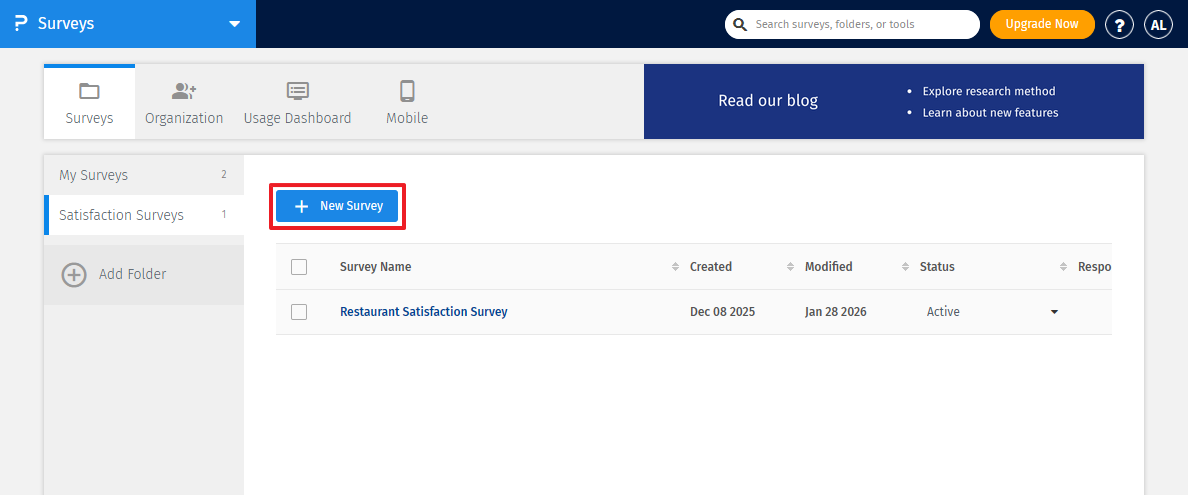Screen dimensions: 1188x495
Task: Open the help question mark icon
Action: coord(1119,24)
